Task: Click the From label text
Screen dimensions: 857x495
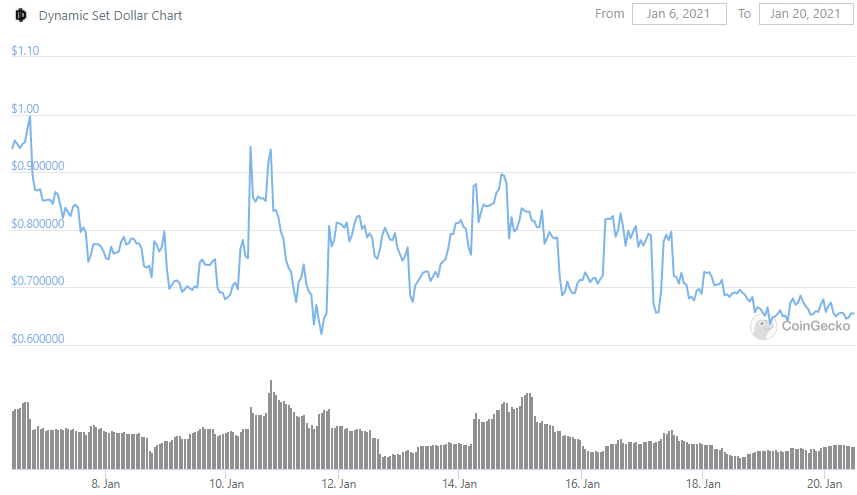Action: tap(609, 14)
